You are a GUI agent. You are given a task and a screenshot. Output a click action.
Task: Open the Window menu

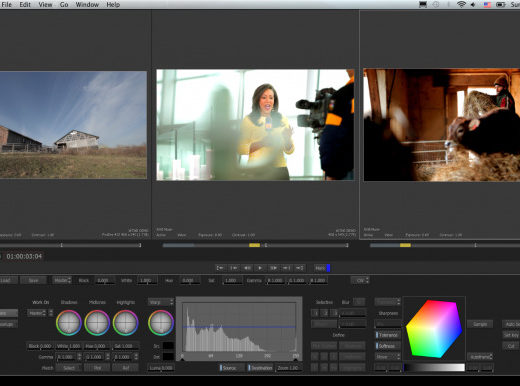click(87, 5)
